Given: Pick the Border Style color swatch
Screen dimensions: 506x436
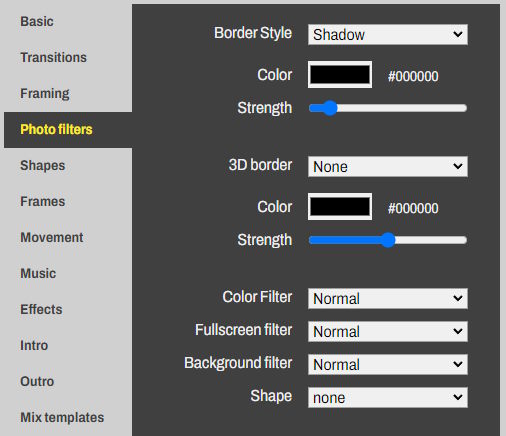Looking at the screenshot, I should (340, 75).
